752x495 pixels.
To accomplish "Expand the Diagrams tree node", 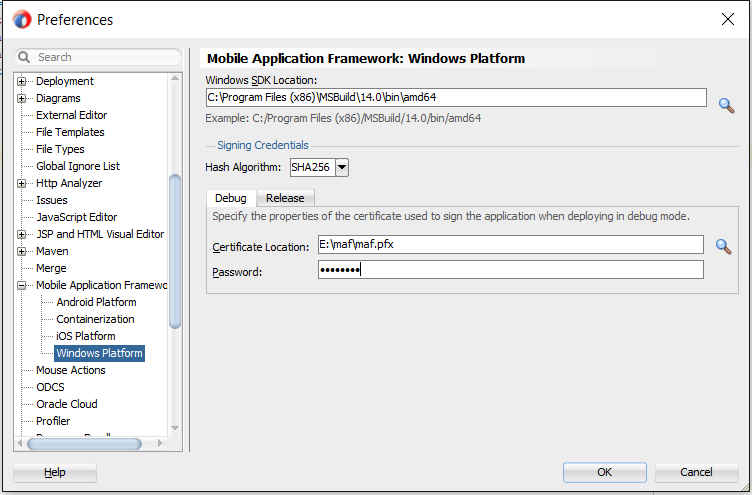I will pyautogui.click(x=22, y=98).
